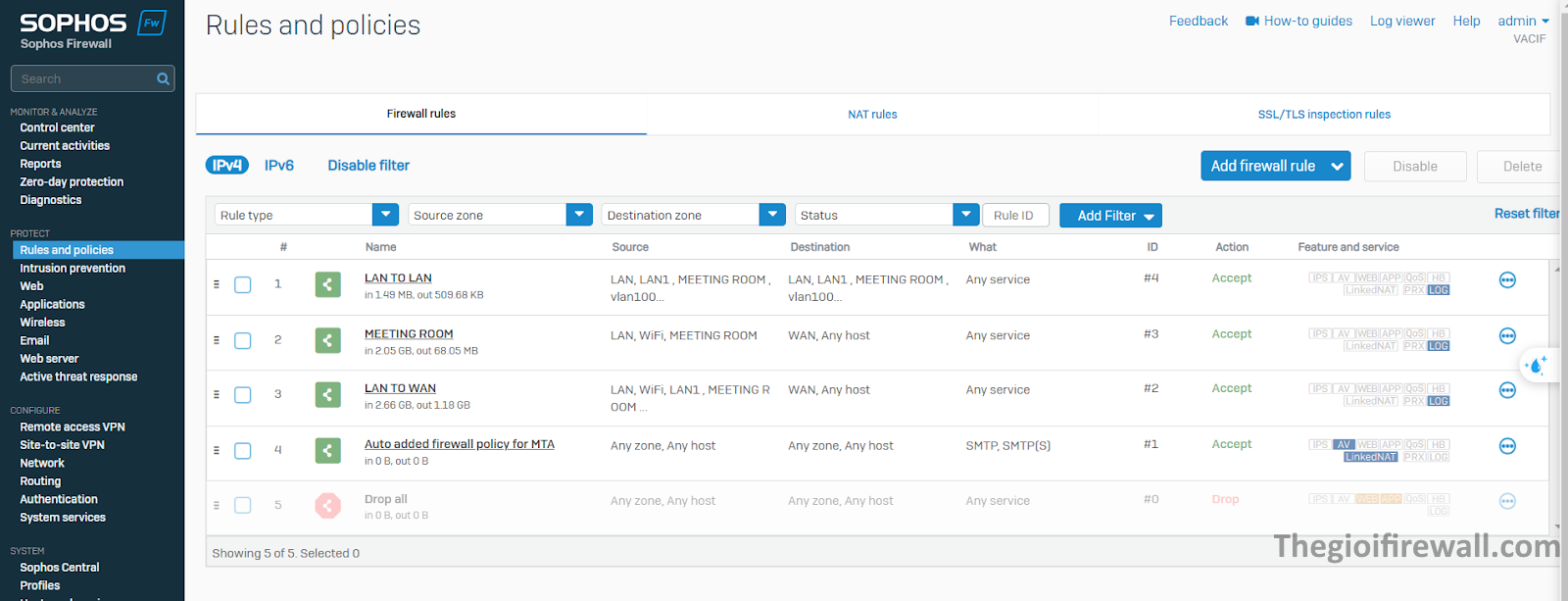Screen dimensions: 1568x601
Task: Click the search magnifier icon in sidebar
Action: 163,78
